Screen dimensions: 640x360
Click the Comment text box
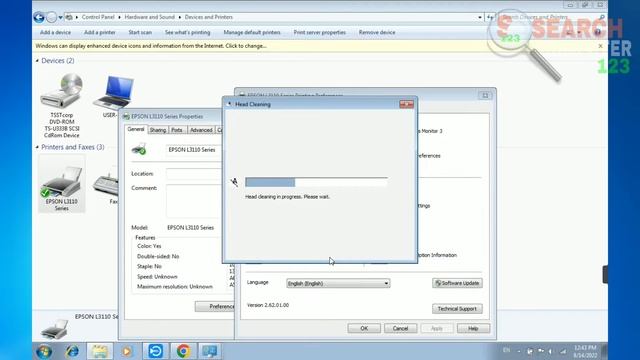[193, 201]
